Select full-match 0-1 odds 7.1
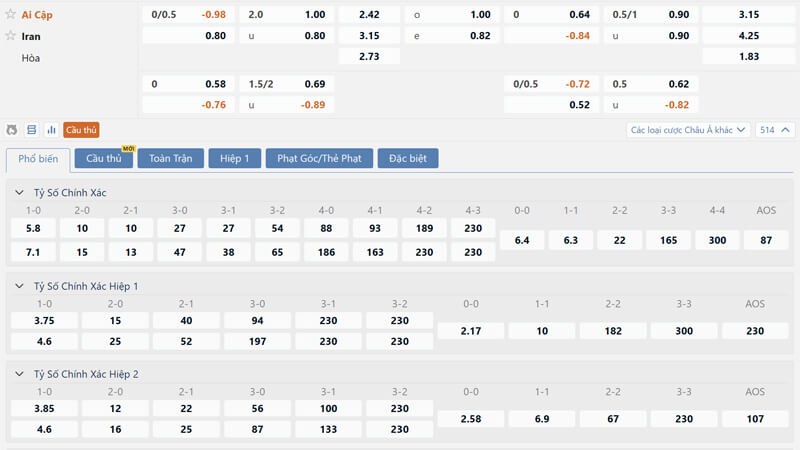This screenshot has width=800, height=450. 33,252
